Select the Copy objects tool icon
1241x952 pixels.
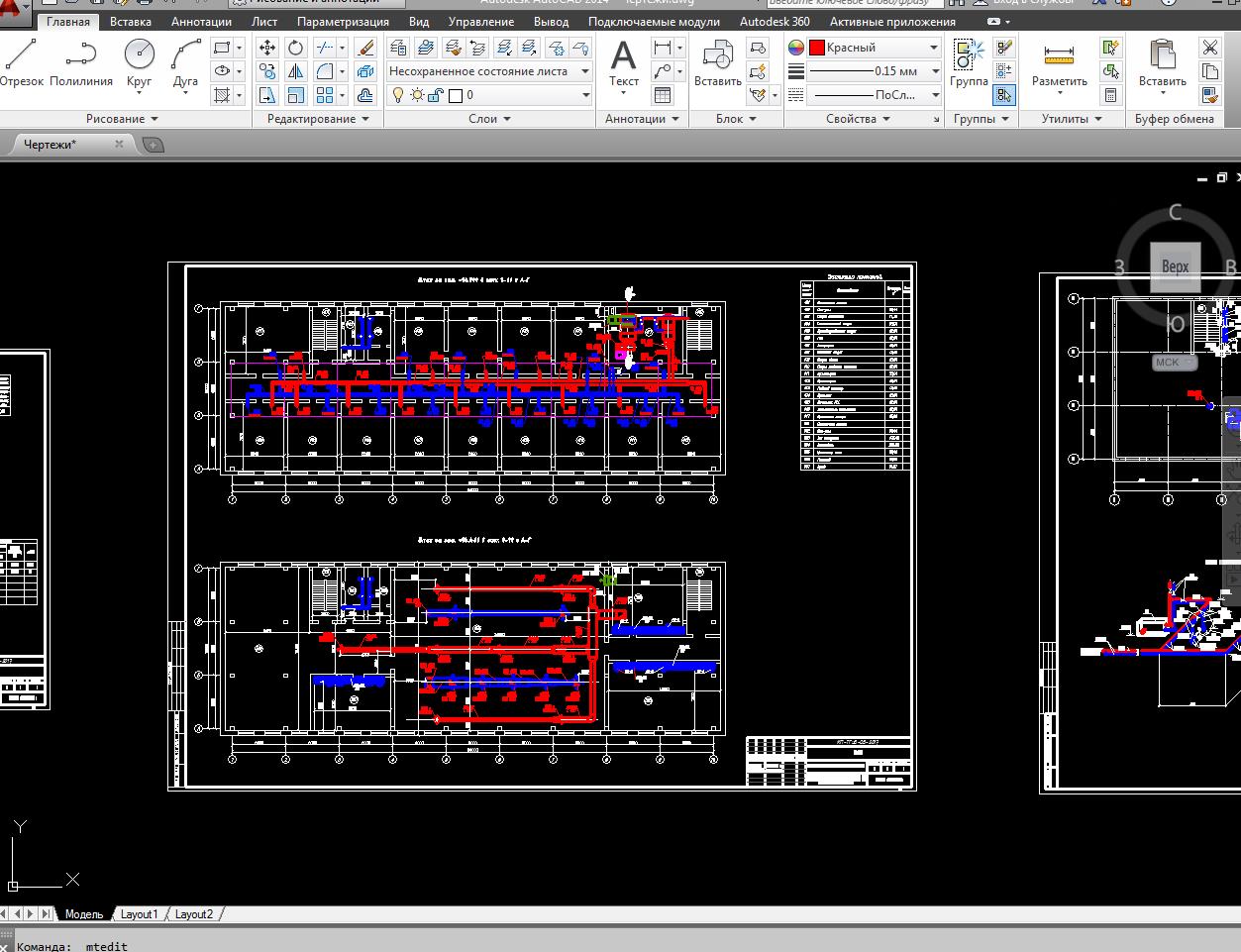[267, 71]
